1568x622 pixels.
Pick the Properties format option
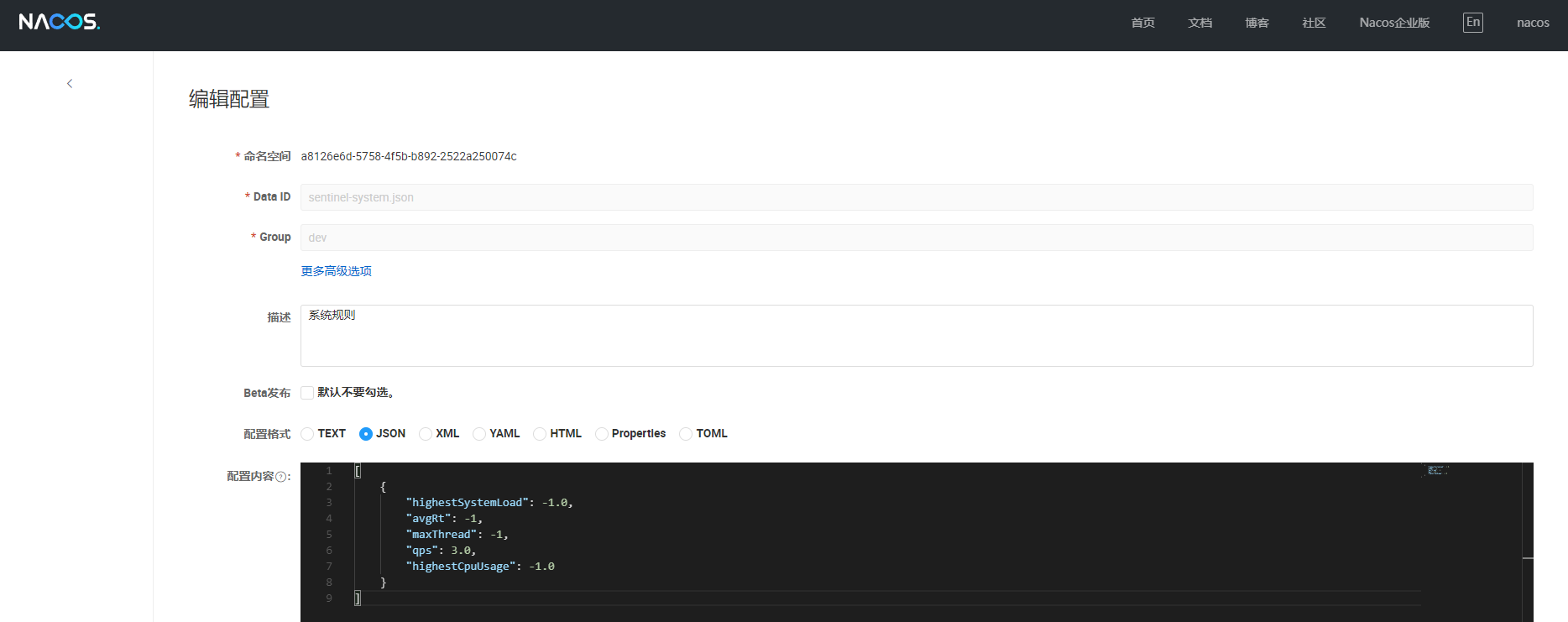602,434
